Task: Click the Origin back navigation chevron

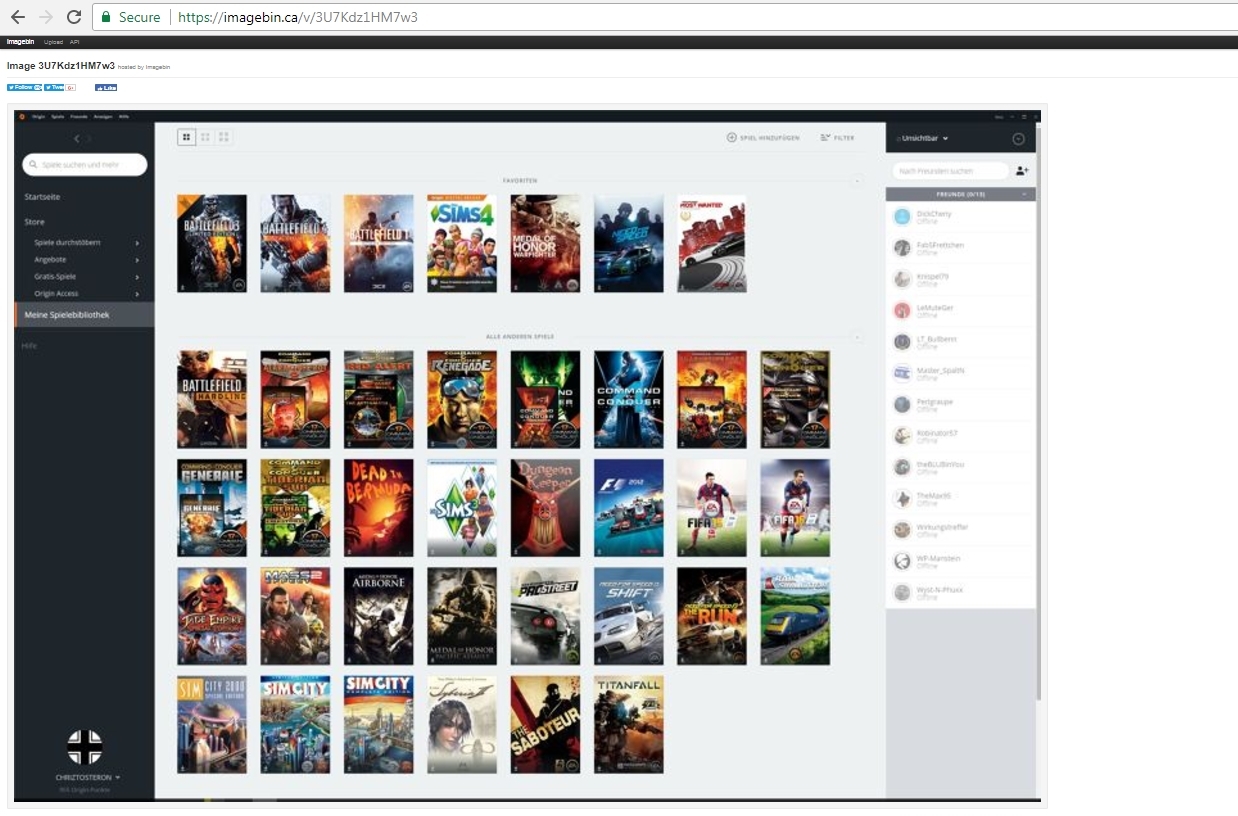Action: (x=77, y=138)
